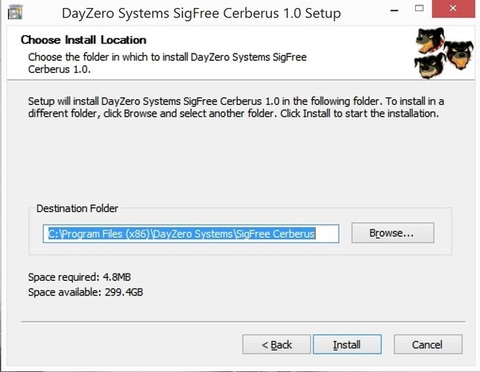480x372 pixels.
Task: Click the Space required: 4.8MB label
Action: click(x=79, y=277)
